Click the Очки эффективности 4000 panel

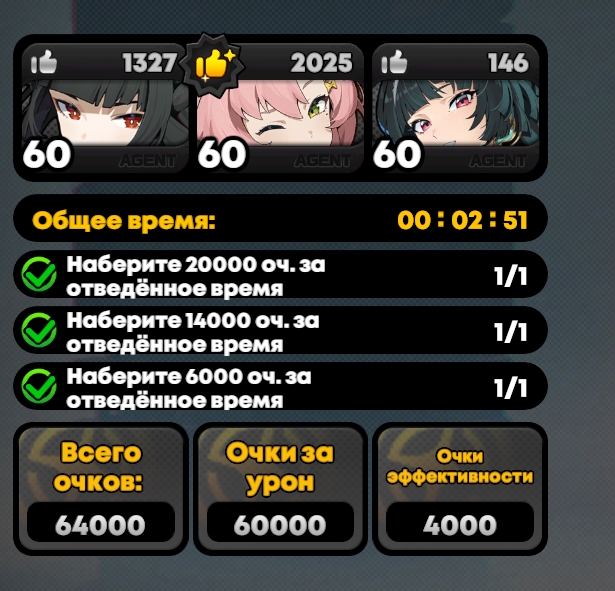coord(460,489)
